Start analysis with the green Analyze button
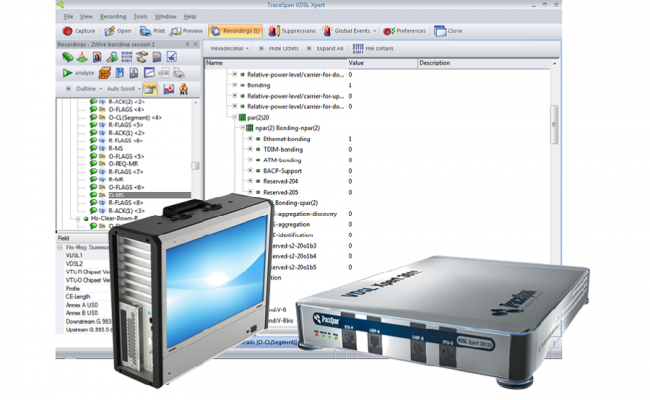650x400 pixels. click(x=79, y=73)
